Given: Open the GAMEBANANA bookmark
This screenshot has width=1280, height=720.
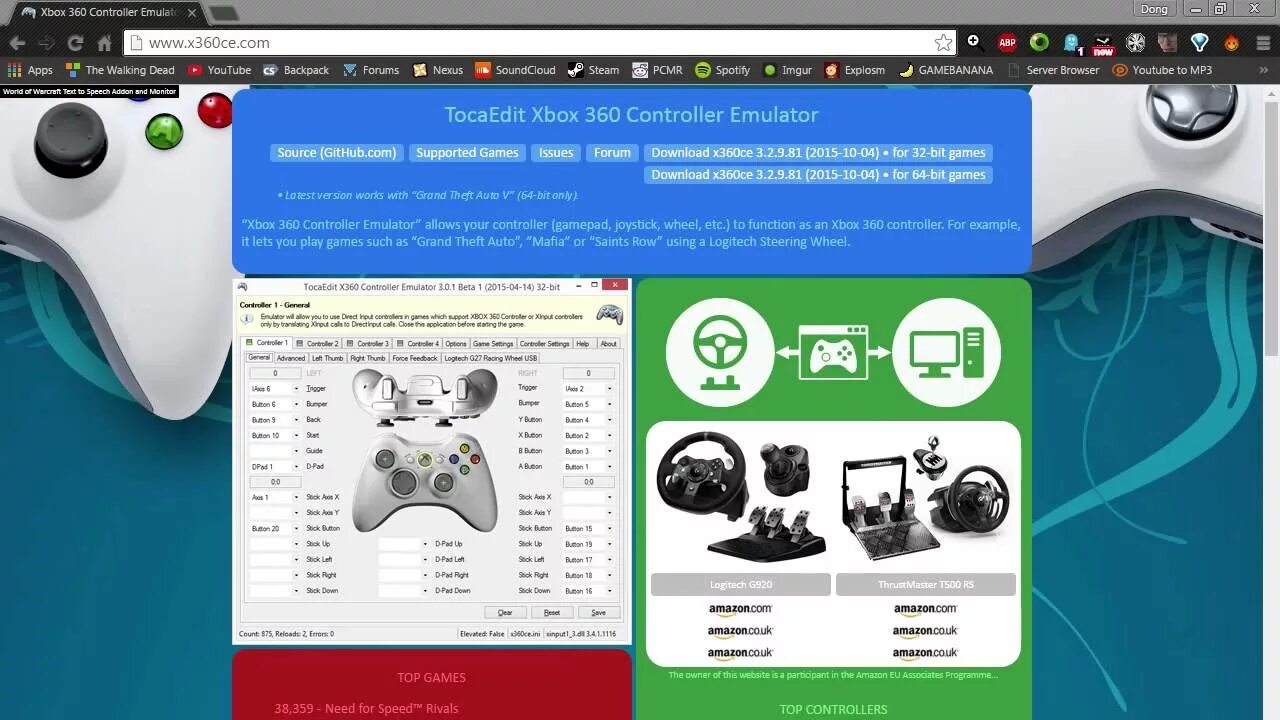Looking at the screenshot, I should point(946,70).
